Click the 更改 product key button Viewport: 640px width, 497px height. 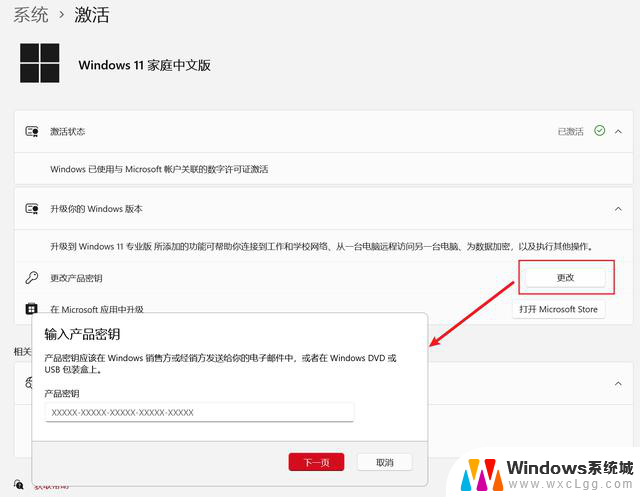(565, 277)
